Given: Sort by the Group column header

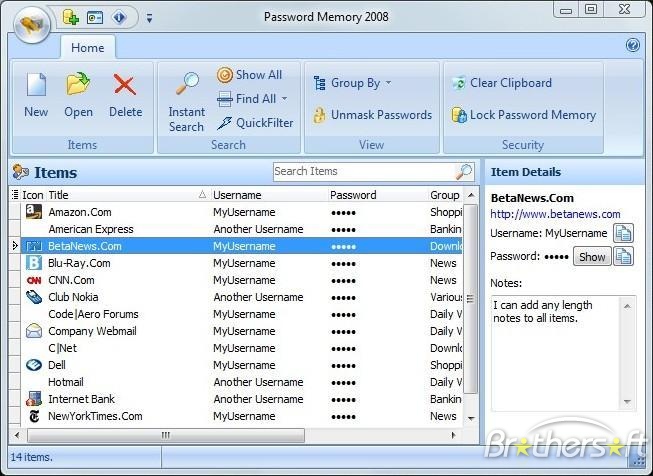Looking at the screenshot, I should (x=445, y=195).
